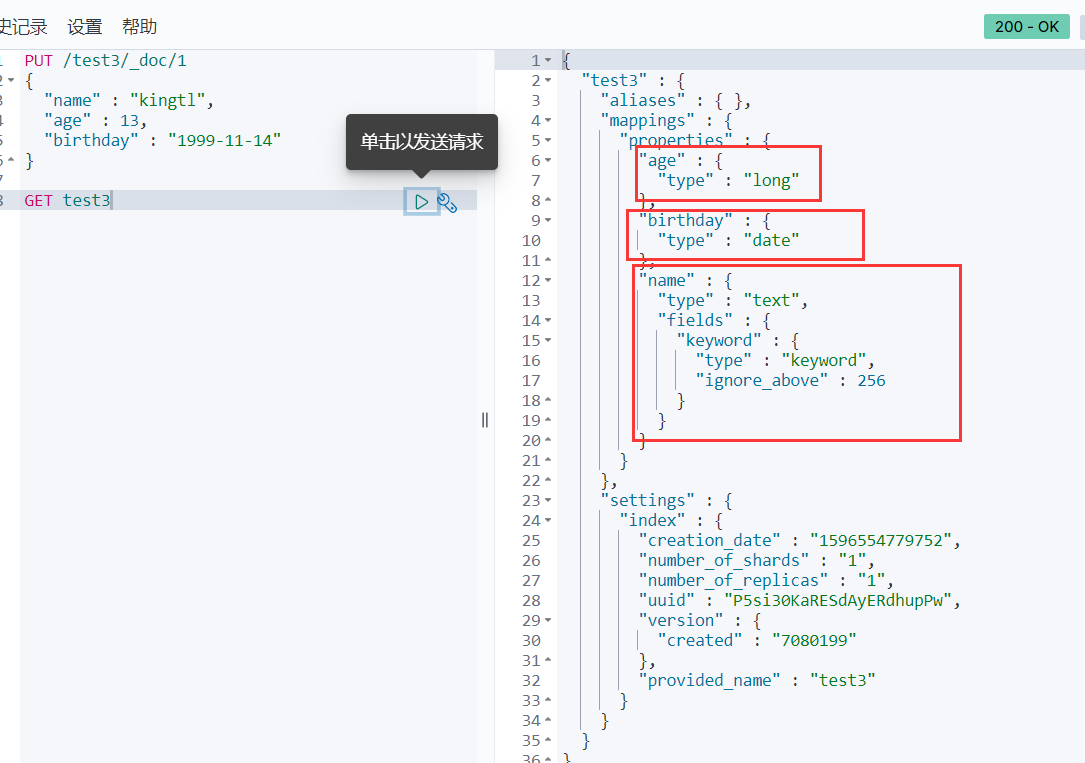
Task: Click the green send request play icon
Action: 421,202
